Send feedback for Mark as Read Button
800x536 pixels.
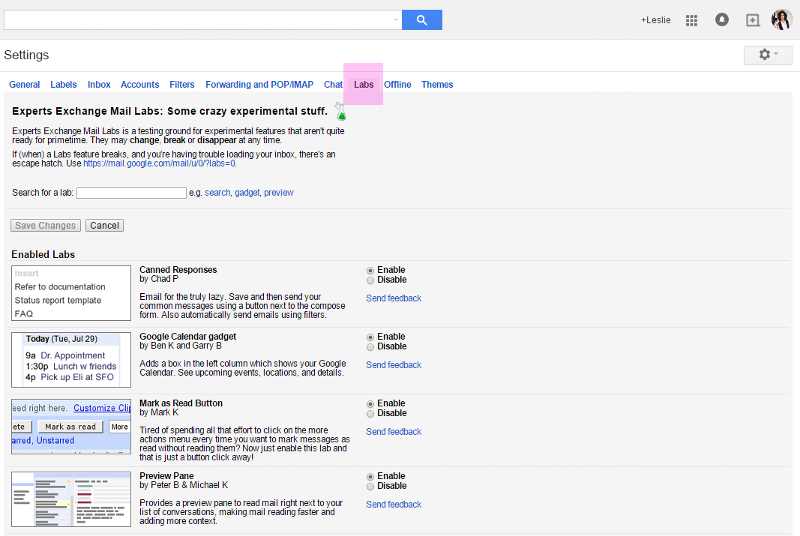pos(393,432)
